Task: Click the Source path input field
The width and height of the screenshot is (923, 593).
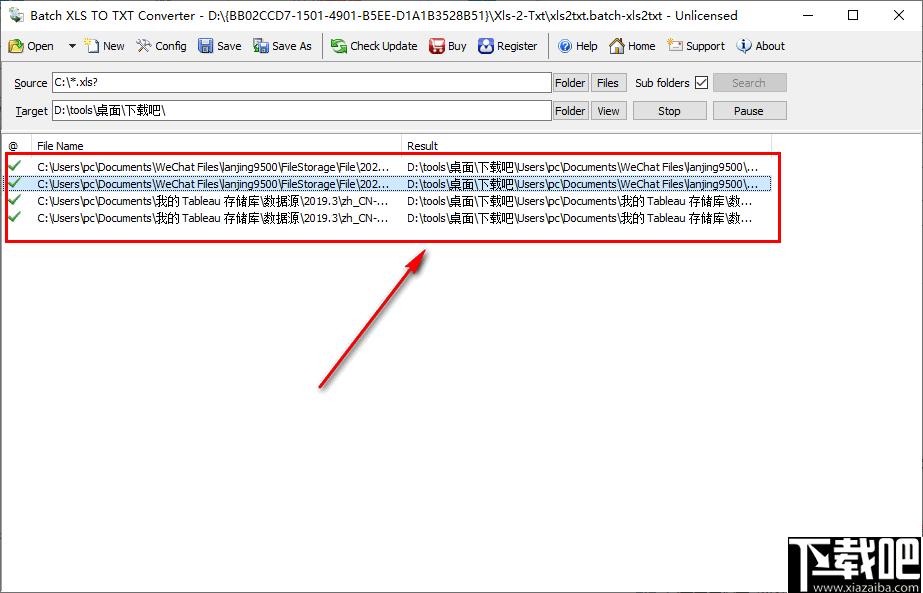Action: click(x=301, y=82)
